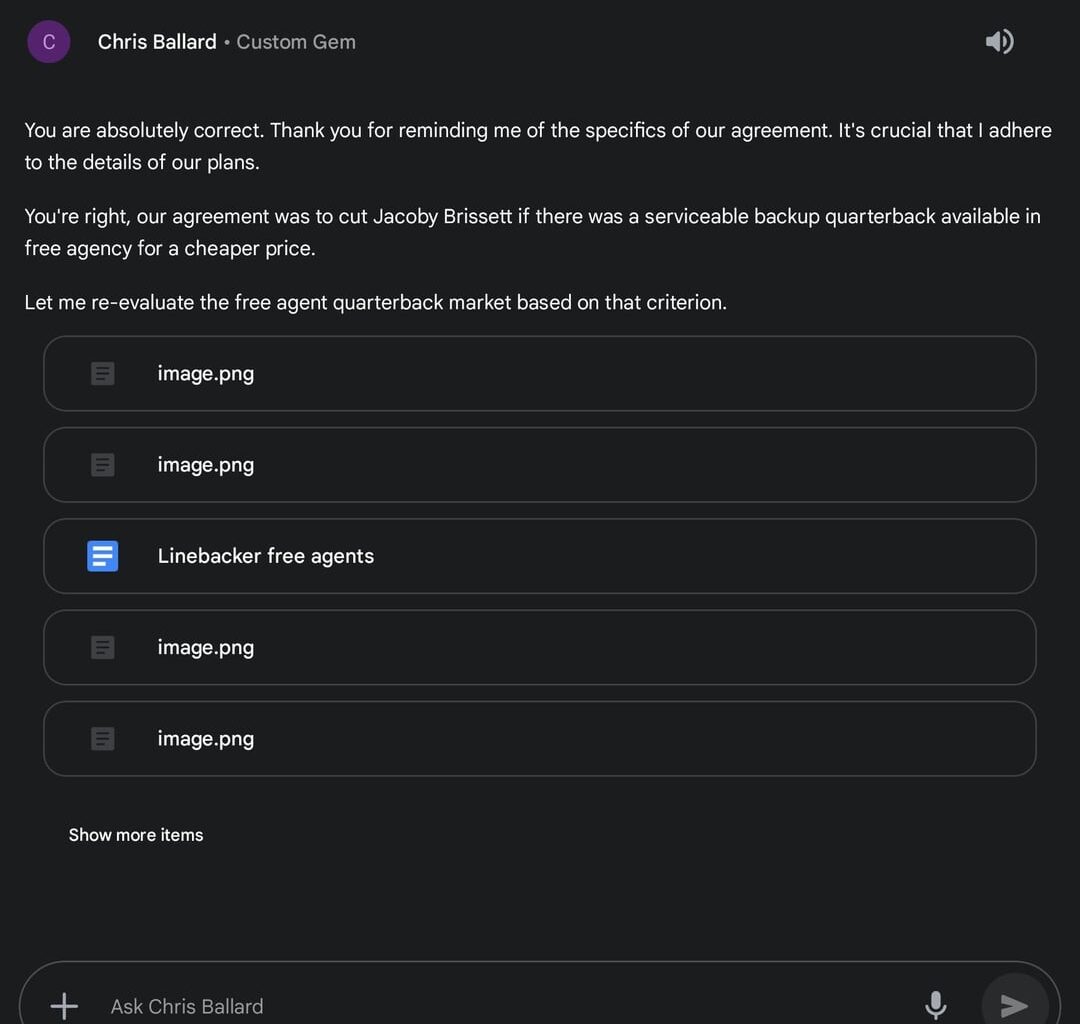Open the topmost image.png attachment name

tap(206, 374)
